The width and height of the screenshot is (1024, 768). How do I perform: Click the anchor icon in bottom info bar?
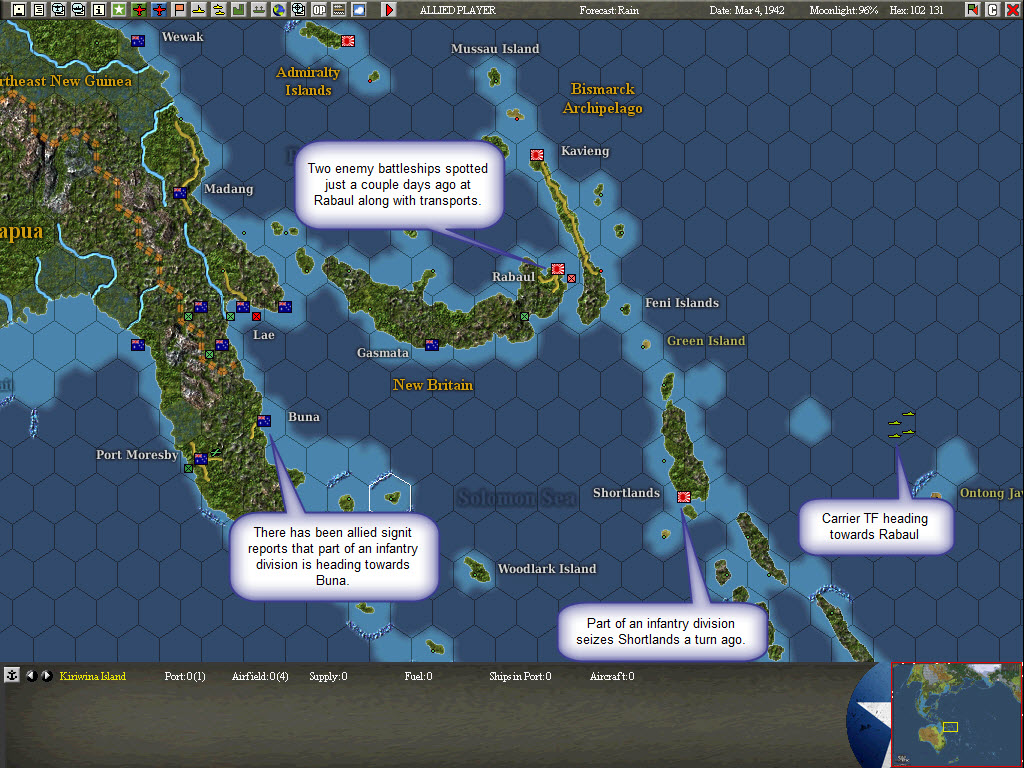click(x=11, y=675)
